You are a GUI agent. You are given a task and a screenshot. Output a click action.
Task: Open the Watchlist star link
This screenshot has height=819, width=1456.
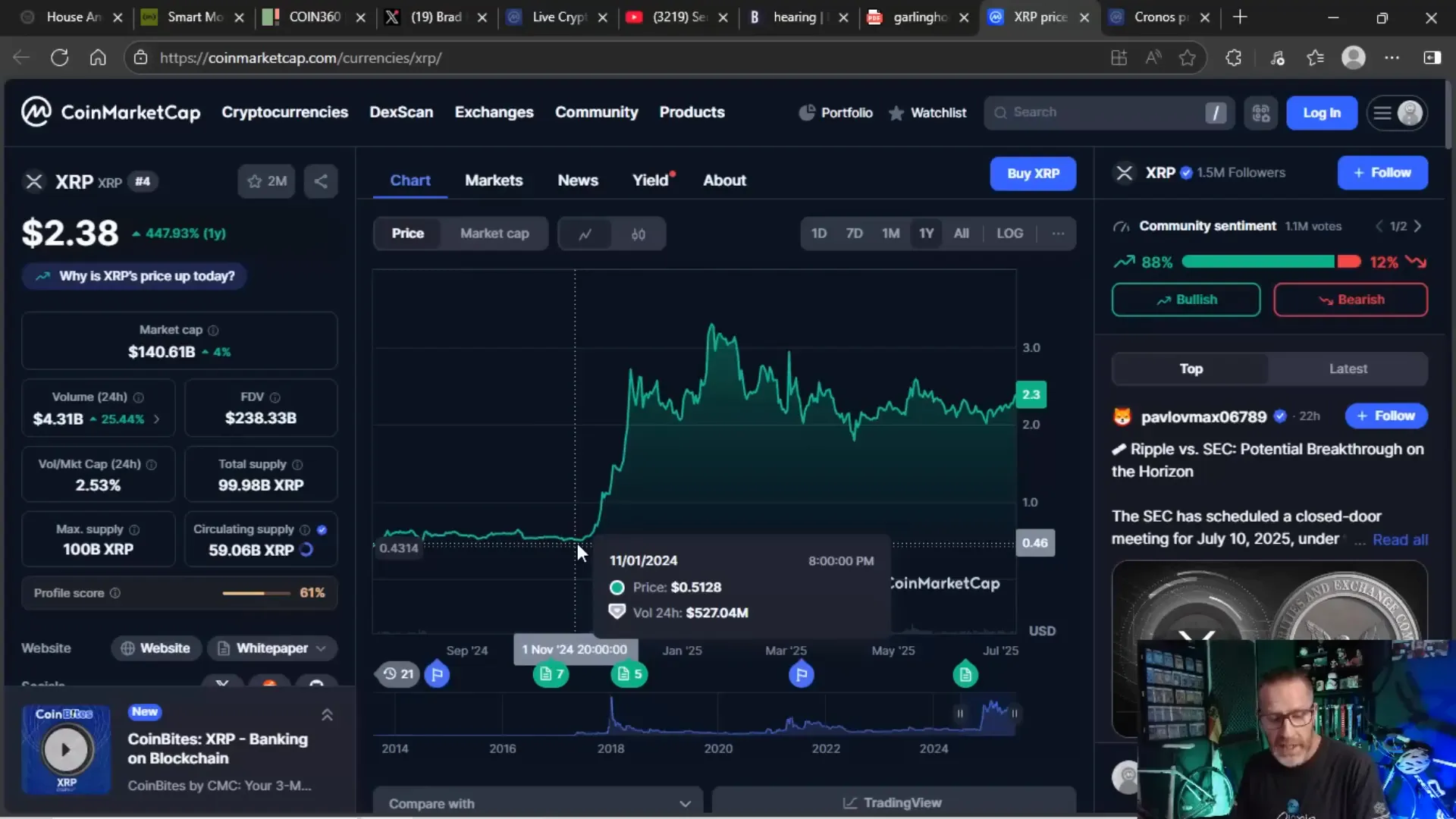(927, 112)
